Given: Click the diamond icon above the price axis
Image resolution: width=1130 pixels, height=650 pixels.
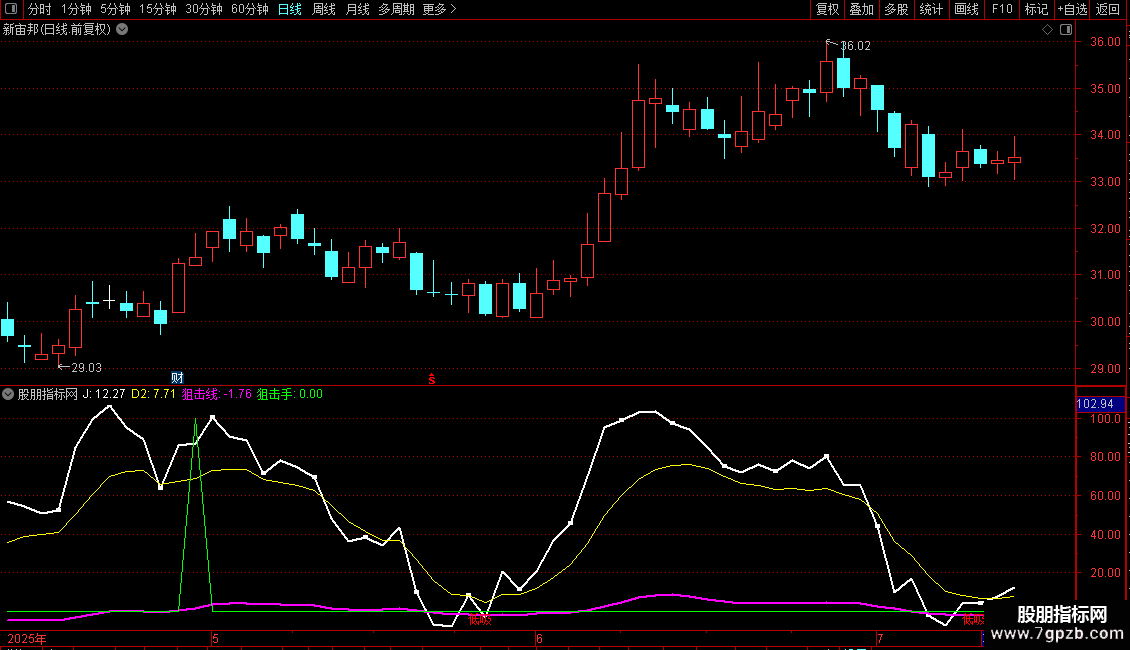Looking at the screenshot, I should (1048, 29).
